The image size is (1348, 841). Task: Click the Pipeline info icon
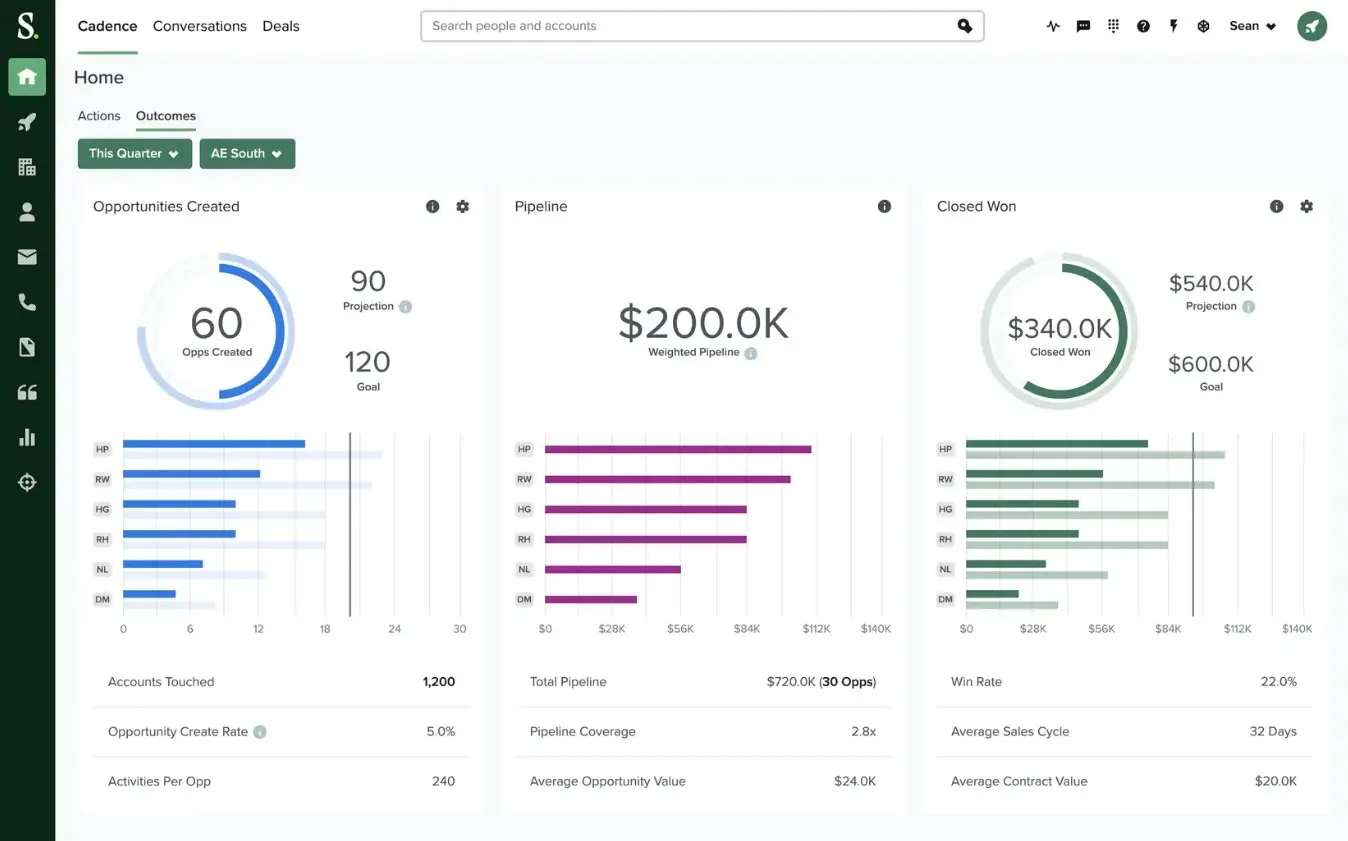click(x=884, y=206)
